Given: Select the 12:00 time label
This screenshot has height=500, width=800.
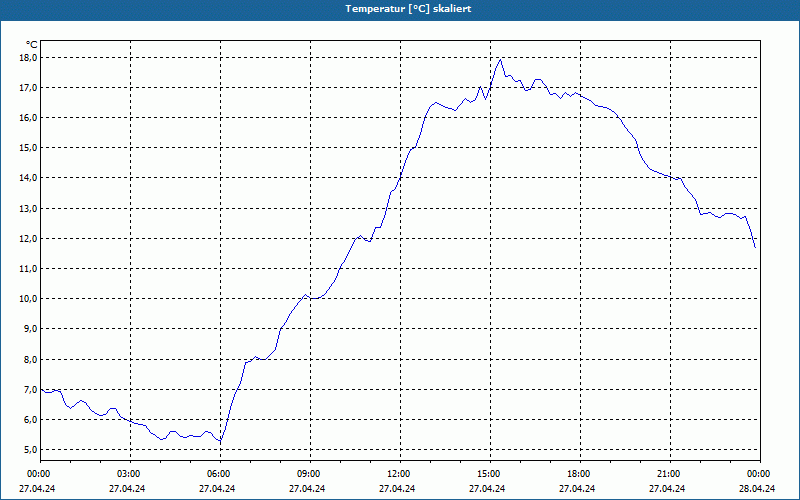Looking at the screenshot, I should (x=400, y=474).
